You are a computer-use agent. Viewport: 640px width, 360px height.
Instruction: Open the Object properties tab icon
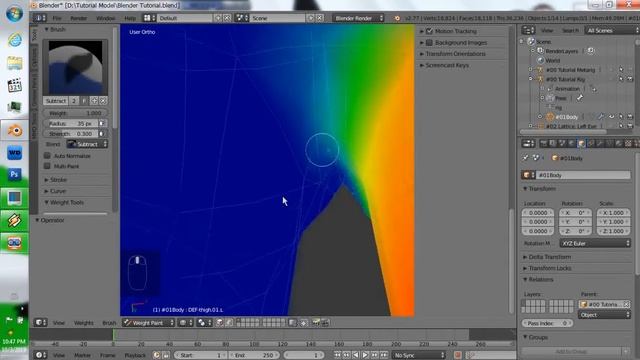click(x=581, y=143)
